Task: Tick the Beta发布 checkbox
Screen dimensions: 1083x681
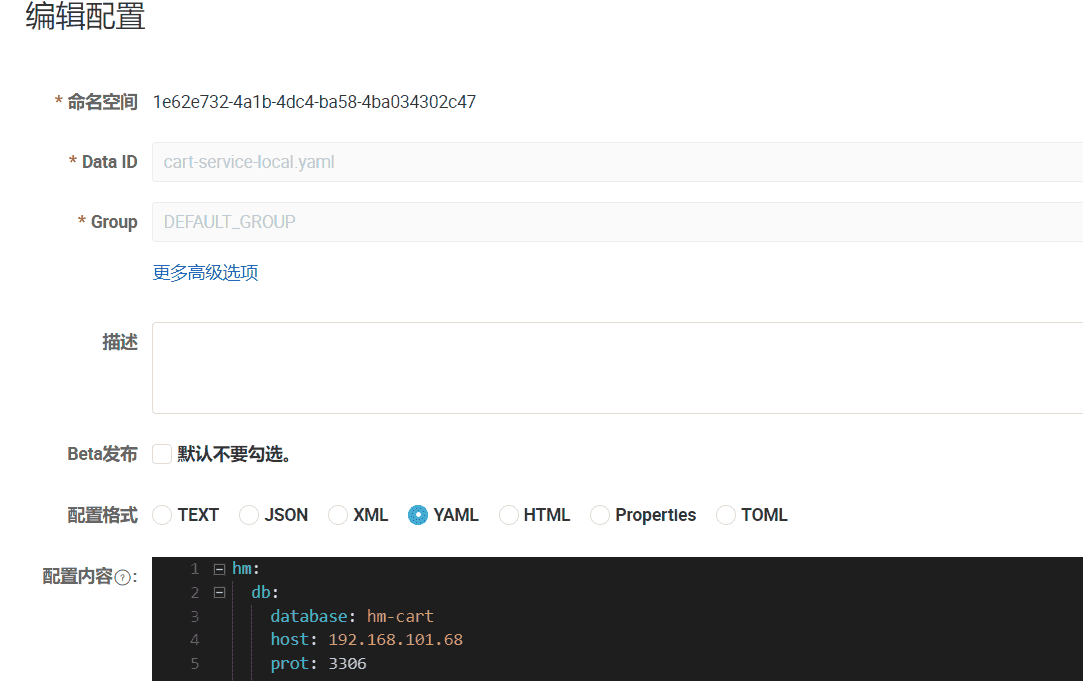Action: point(162,454)
